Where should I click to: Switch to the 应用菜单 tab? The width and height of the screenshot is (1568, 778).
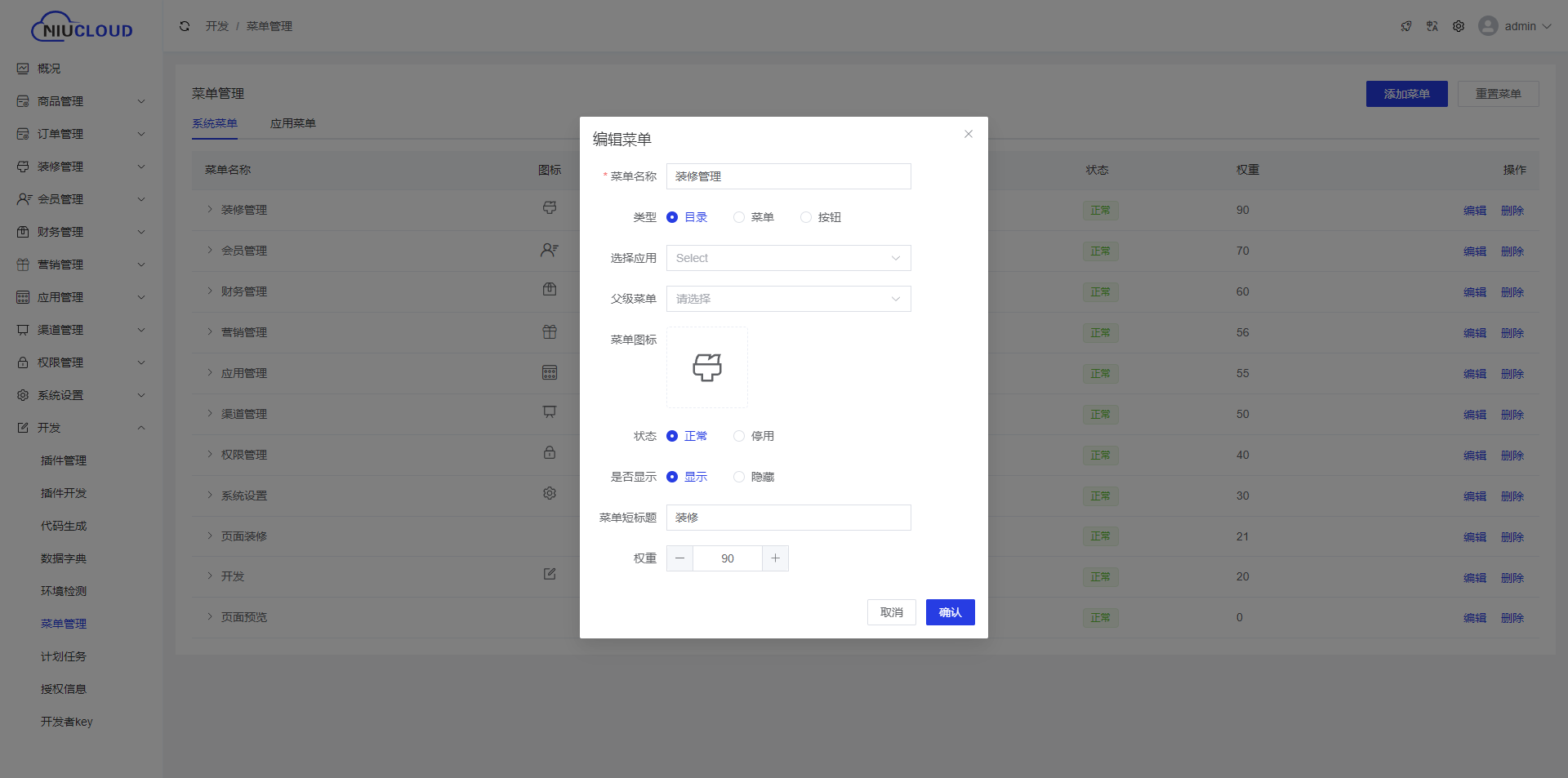pyautogui.click(x=293, y=123)
